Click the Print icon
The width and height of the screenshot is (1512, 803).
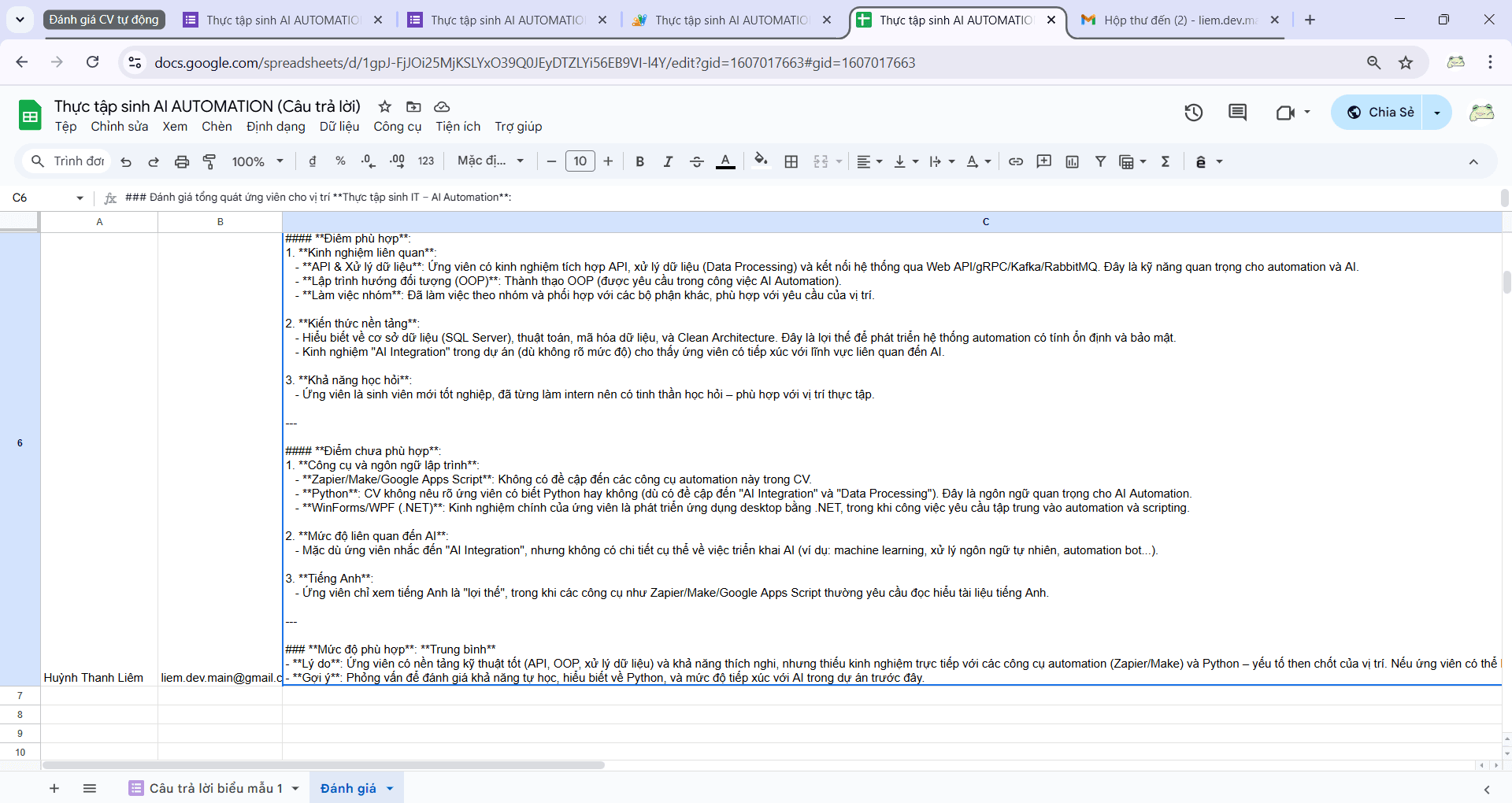pos(182,161)
